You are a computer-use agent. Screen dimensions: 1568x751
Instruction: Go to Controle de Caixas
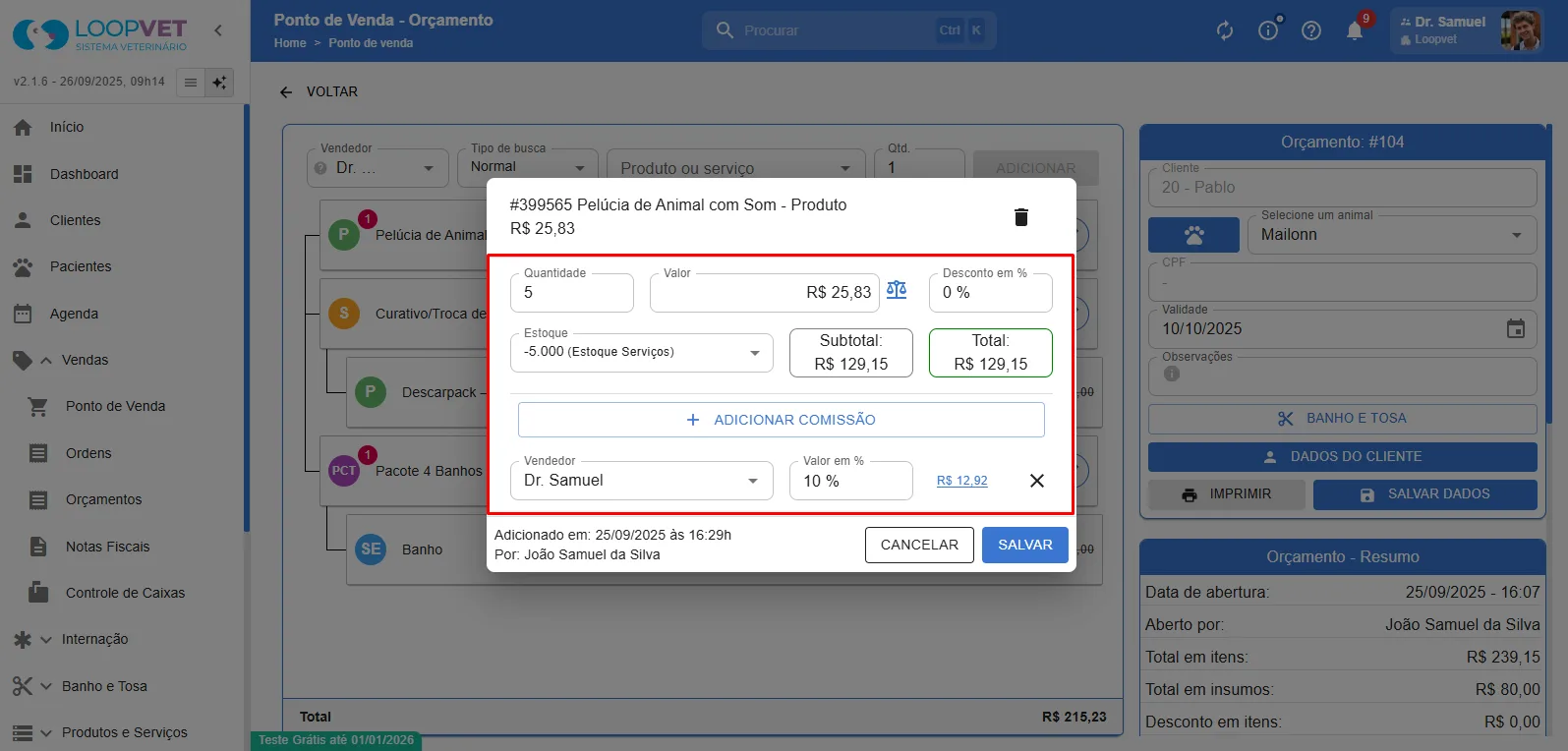[x=125, y=593]
